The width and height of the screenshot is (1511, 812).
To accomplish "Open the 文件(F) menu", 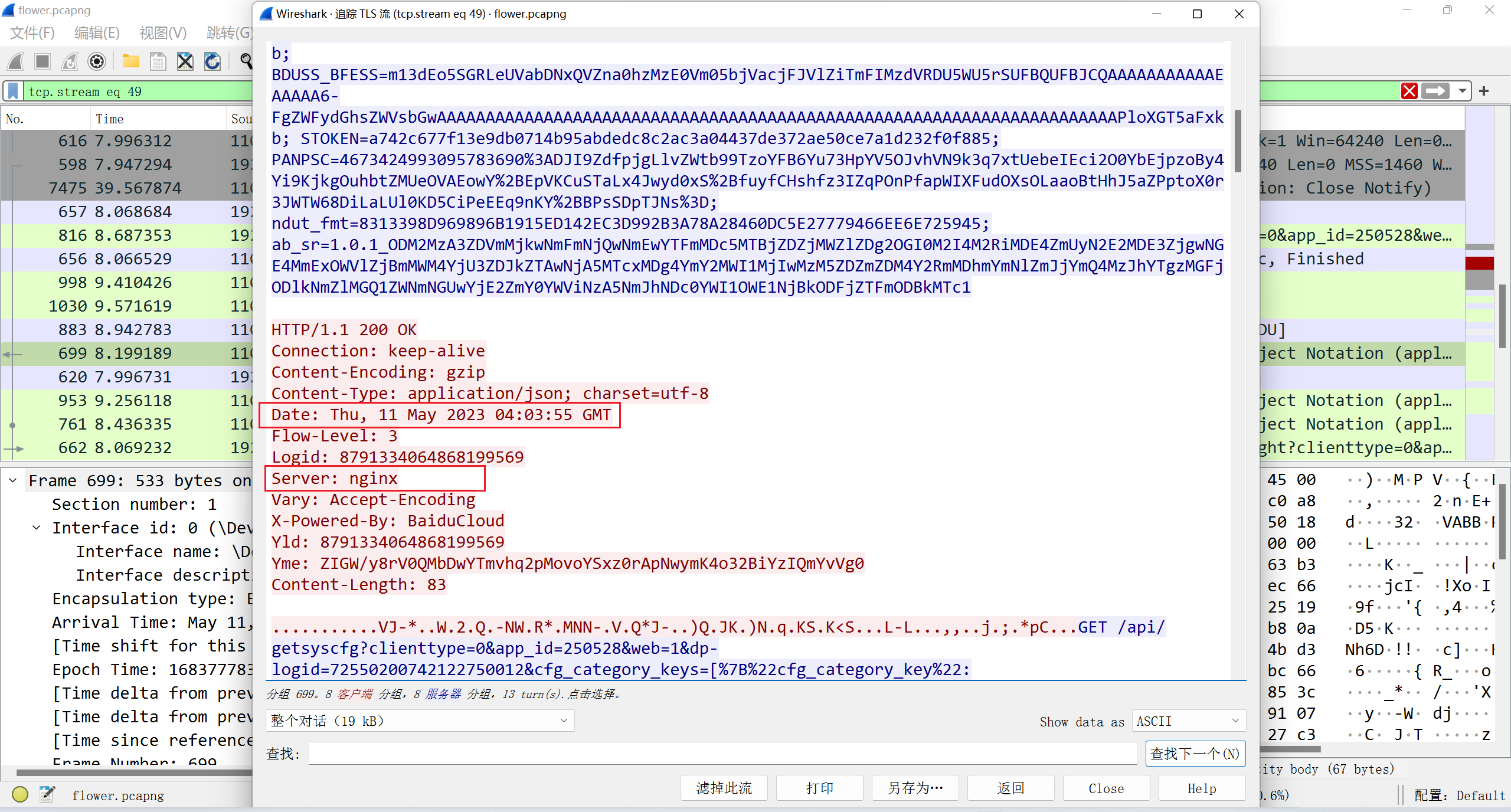I will point(32,33).
